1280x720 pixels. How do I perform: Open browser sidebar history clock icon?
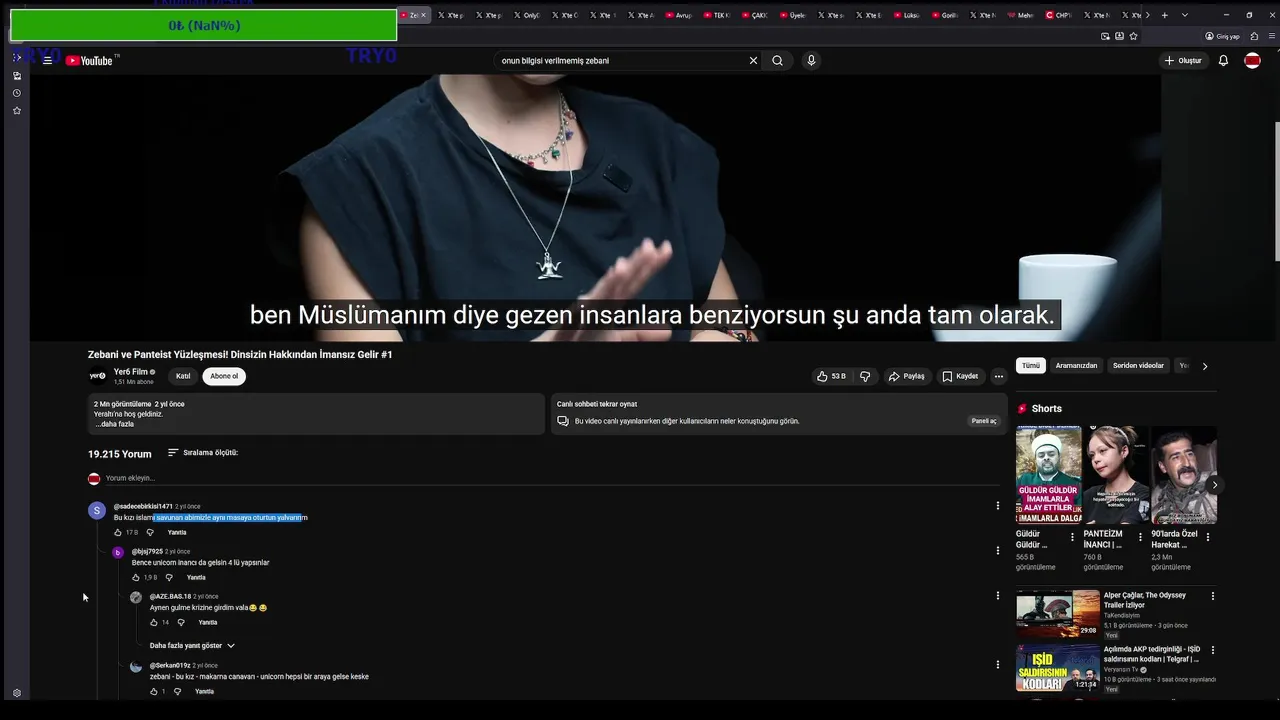point(17,93)
